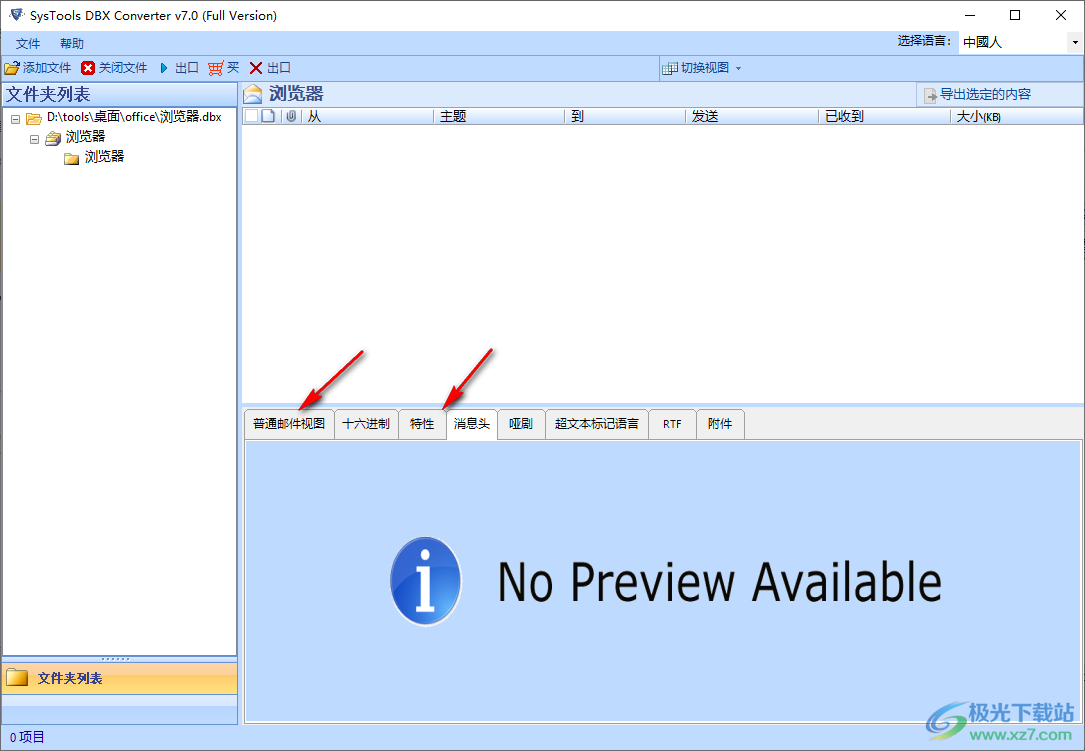Click the 添加文件 add file icon
This screenshot has width=1085, height=751.
(13, 67)
